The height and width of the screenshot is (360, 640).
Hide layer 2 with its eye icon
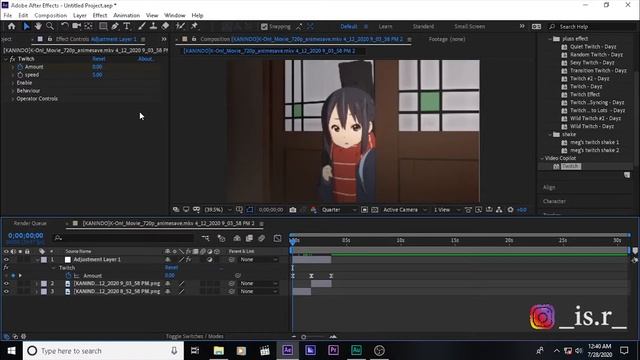(x=6, y=283)
